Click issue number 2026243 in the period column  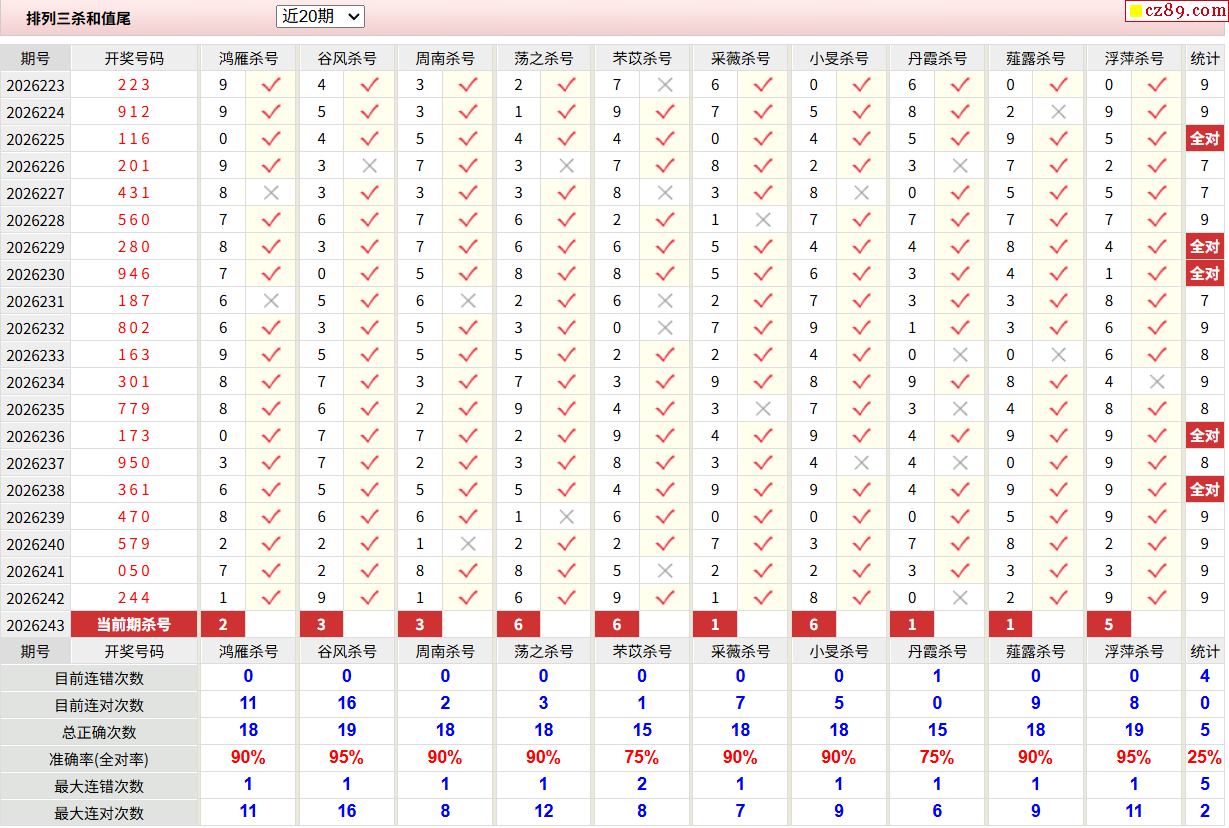[x=35, y=625]
